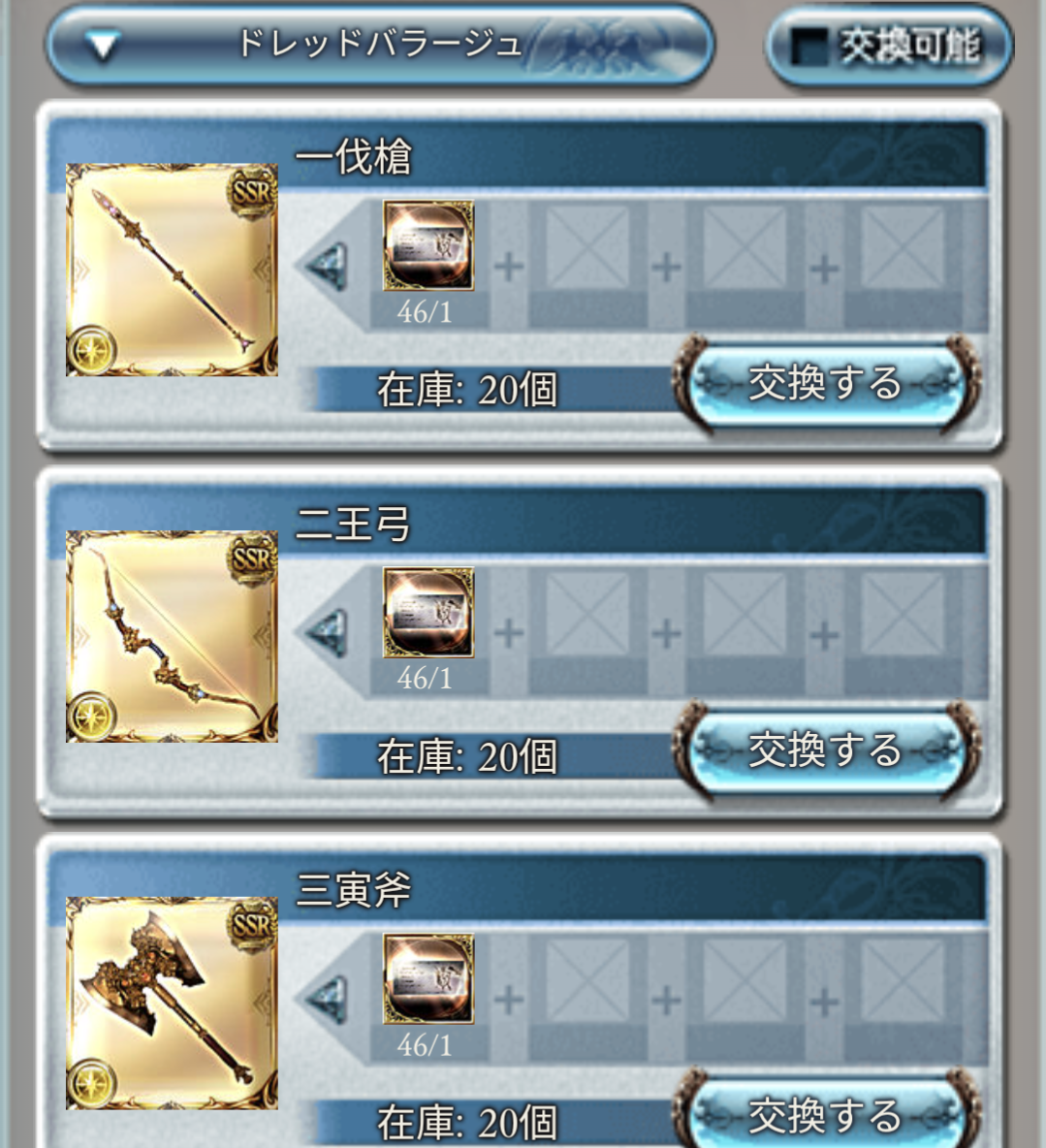Tap the ticket material icon for 二王弓
The image size is (1046, 1148).
[x=428, y=612]
